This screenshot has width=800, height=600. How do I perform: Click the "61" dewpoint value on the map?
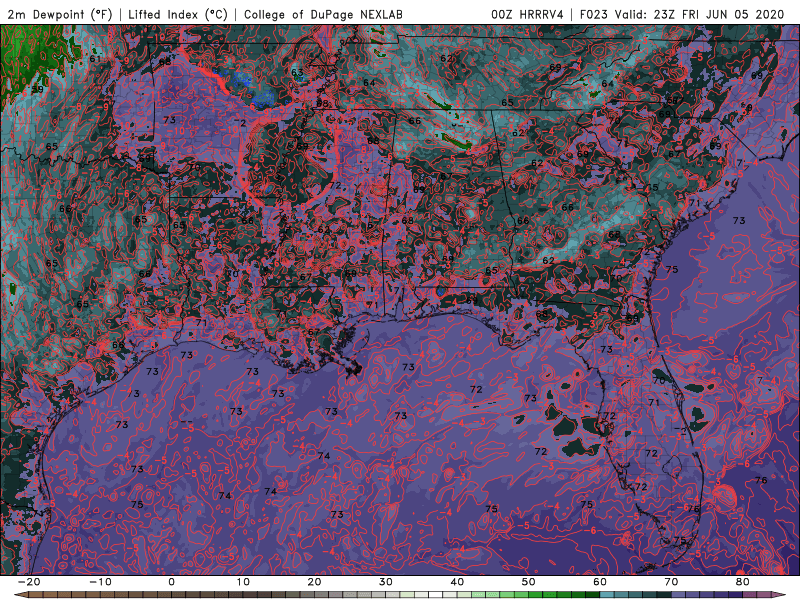click(95, 59)
